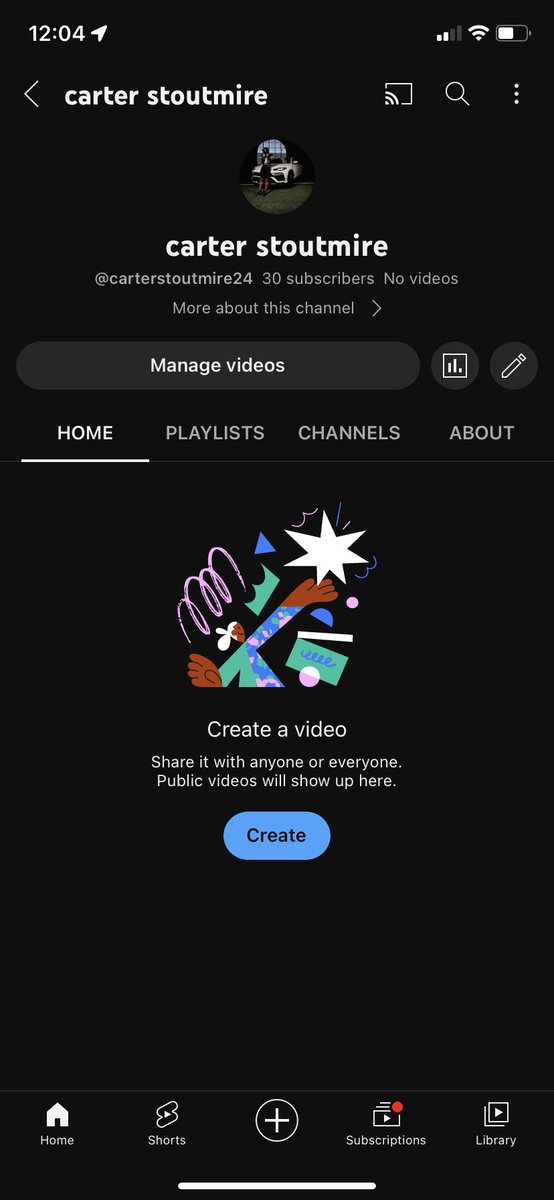The height and width of the screenshot is (1200, 554).
Task: Open Subscriptions in bottom navigation
Action: point(386,1124)
